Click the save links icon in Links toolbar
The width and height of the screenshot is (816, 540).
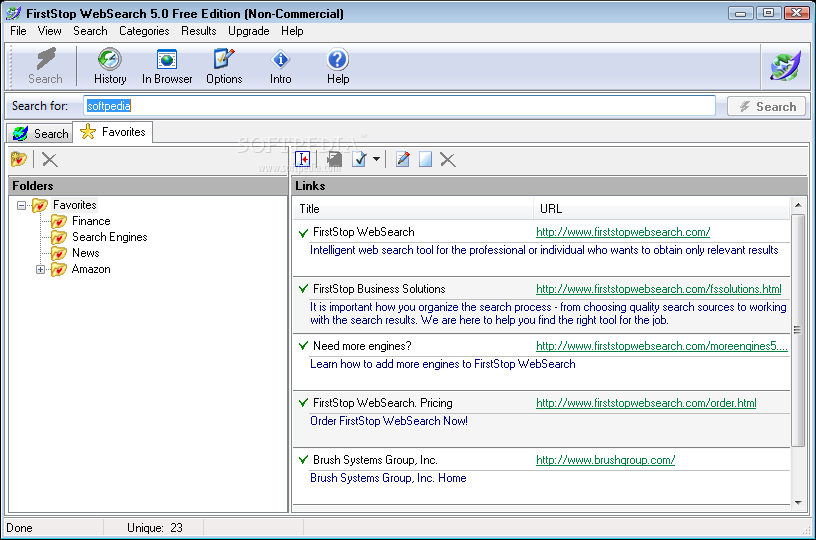click(x=334, y=159)
